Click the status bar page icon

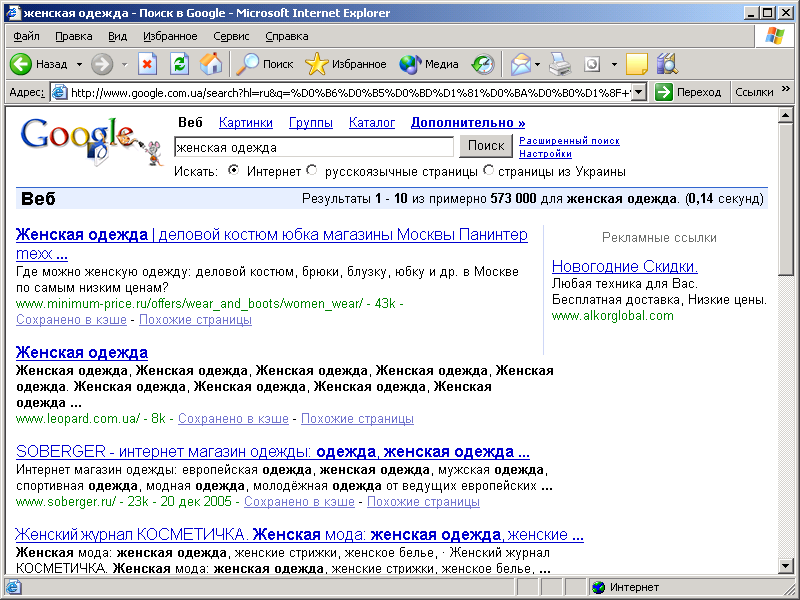[13, 587]
